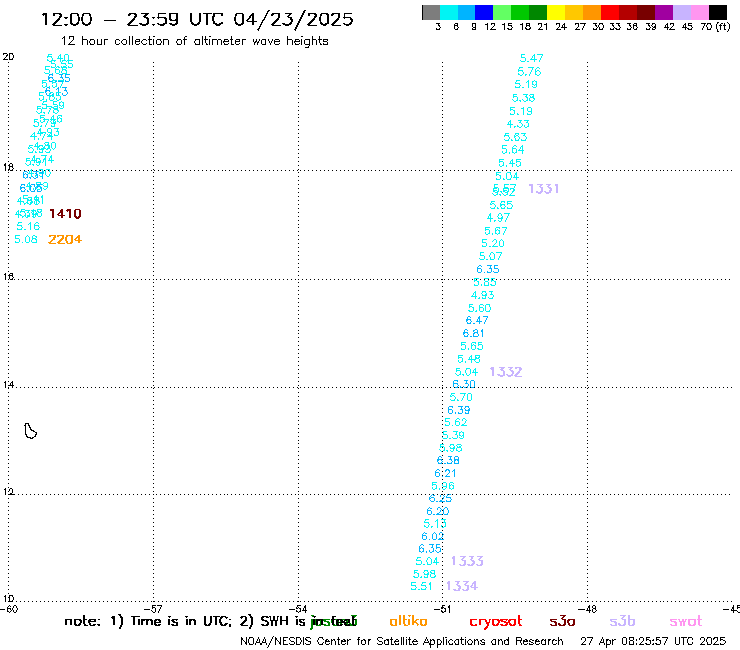Select the wave height value '5.13'
The height and width of the screenshot is (650, 740).
pos(435,524)
